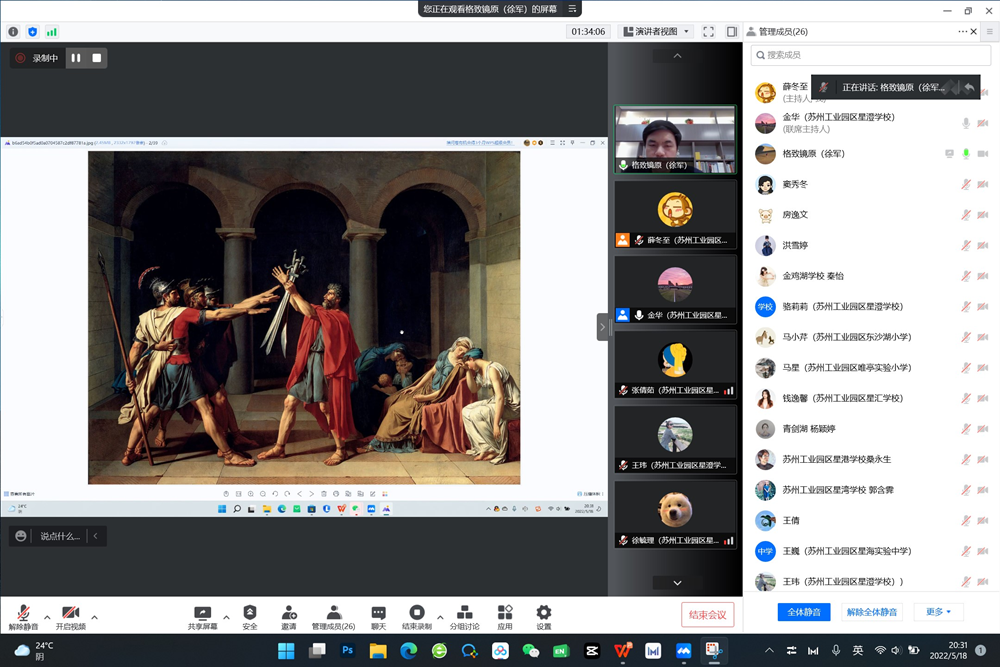
Task: Select 格致镜原 (徐军) video thumbnail
Action: coord(675,140)
